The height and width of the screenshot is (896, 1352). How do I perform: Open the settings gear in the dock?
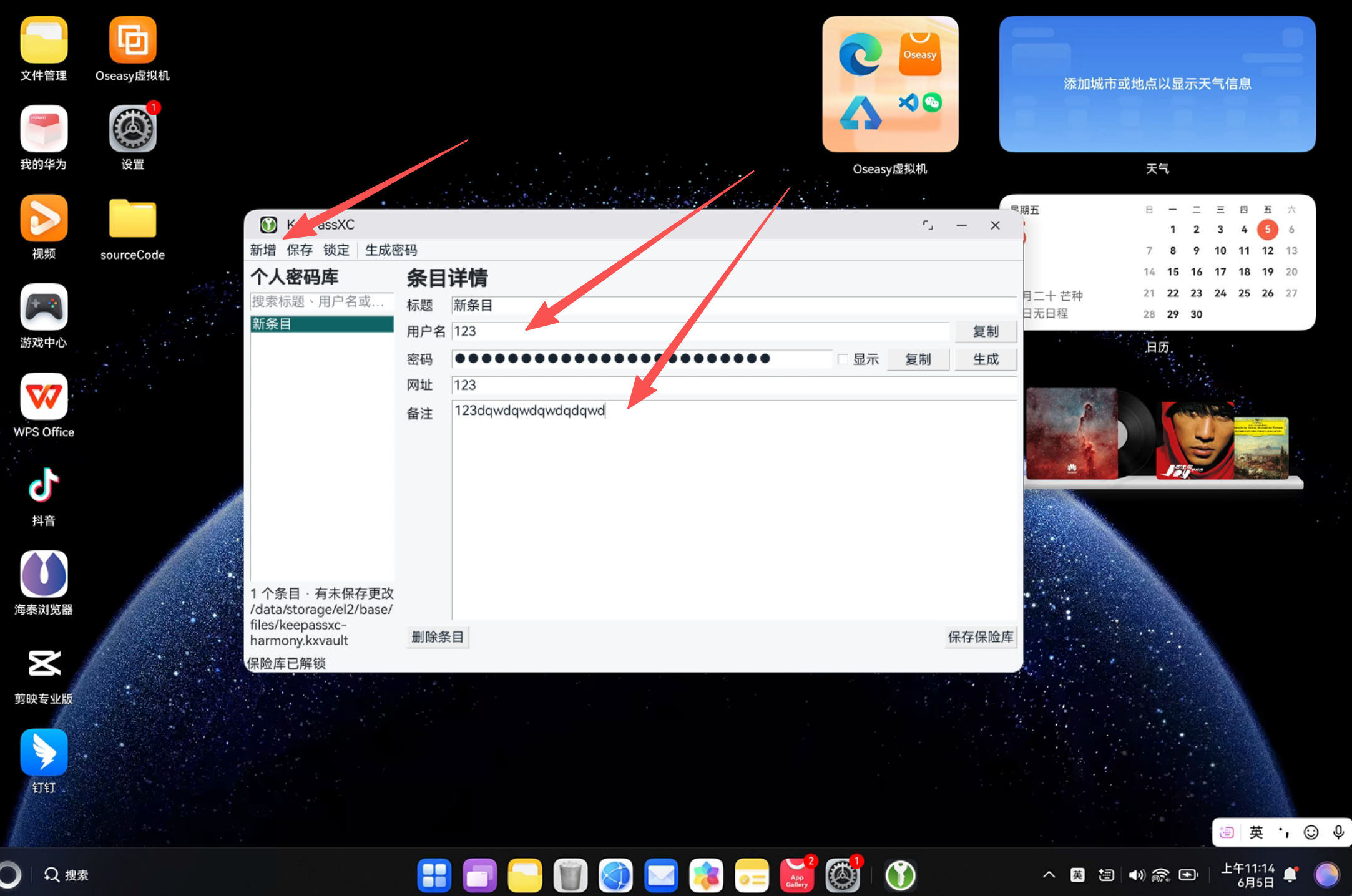click(843, 875)
